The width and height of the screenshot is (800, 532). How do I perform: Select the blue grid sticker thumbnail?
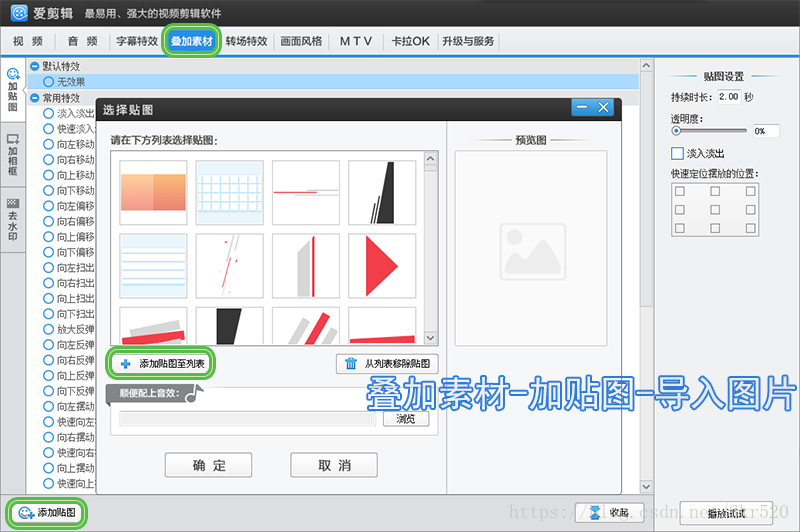point(230,192)
